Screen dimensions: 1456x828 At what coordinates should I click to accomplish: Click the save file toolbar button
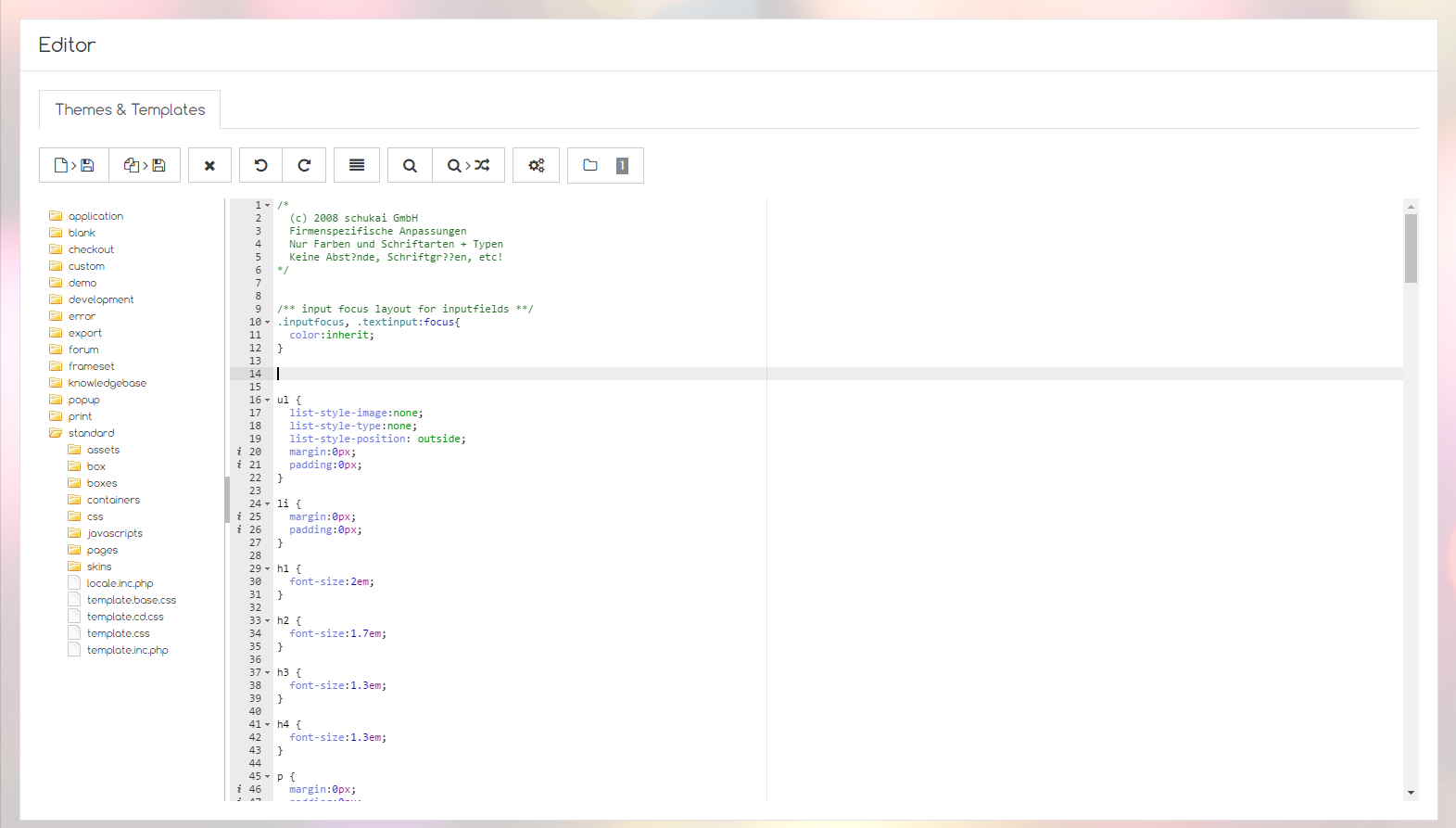click(74, 165)
